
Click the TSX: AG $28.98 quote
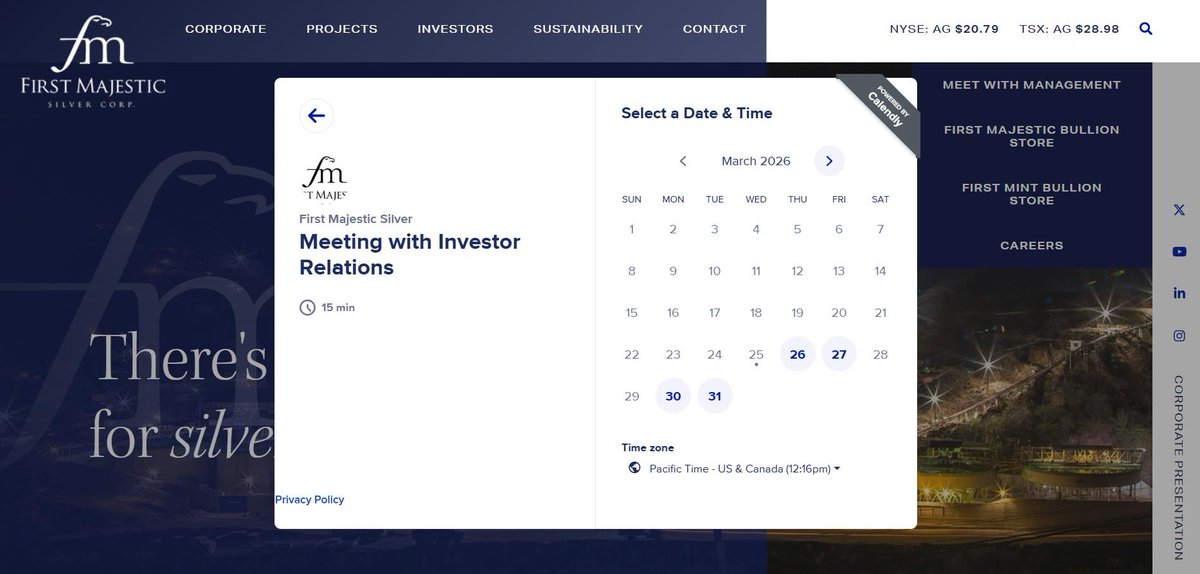(x=1069, y=29)
